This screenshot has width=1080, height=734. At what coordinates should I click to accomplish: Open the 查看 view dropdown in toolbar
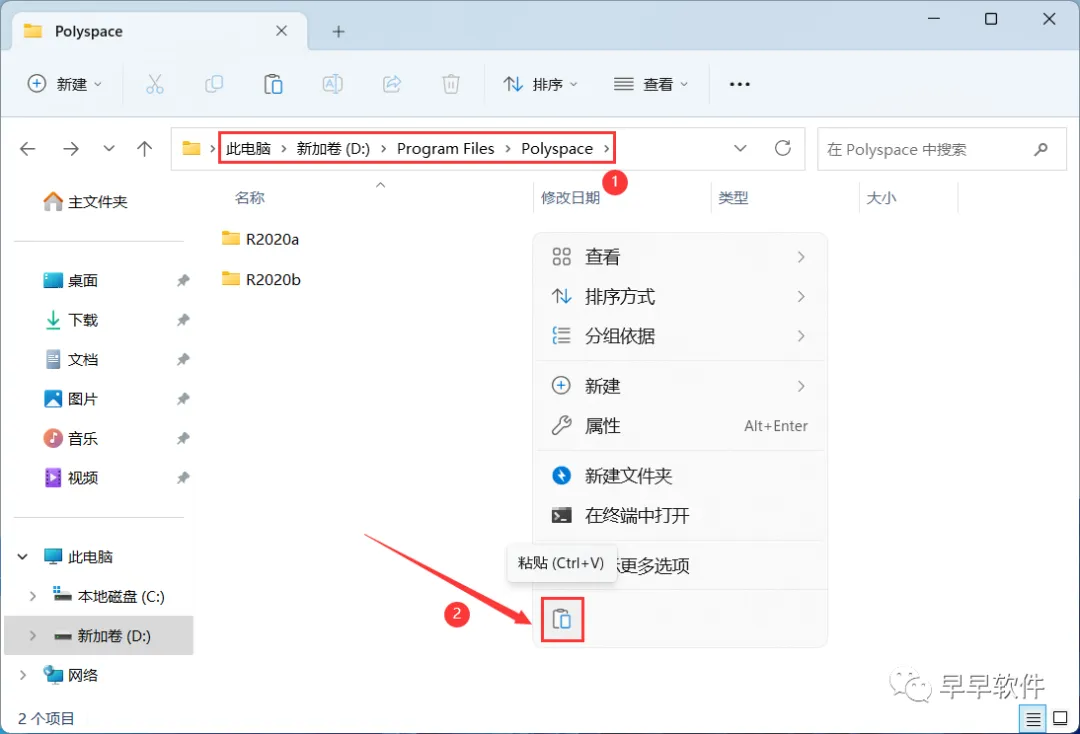click(651, 84)
